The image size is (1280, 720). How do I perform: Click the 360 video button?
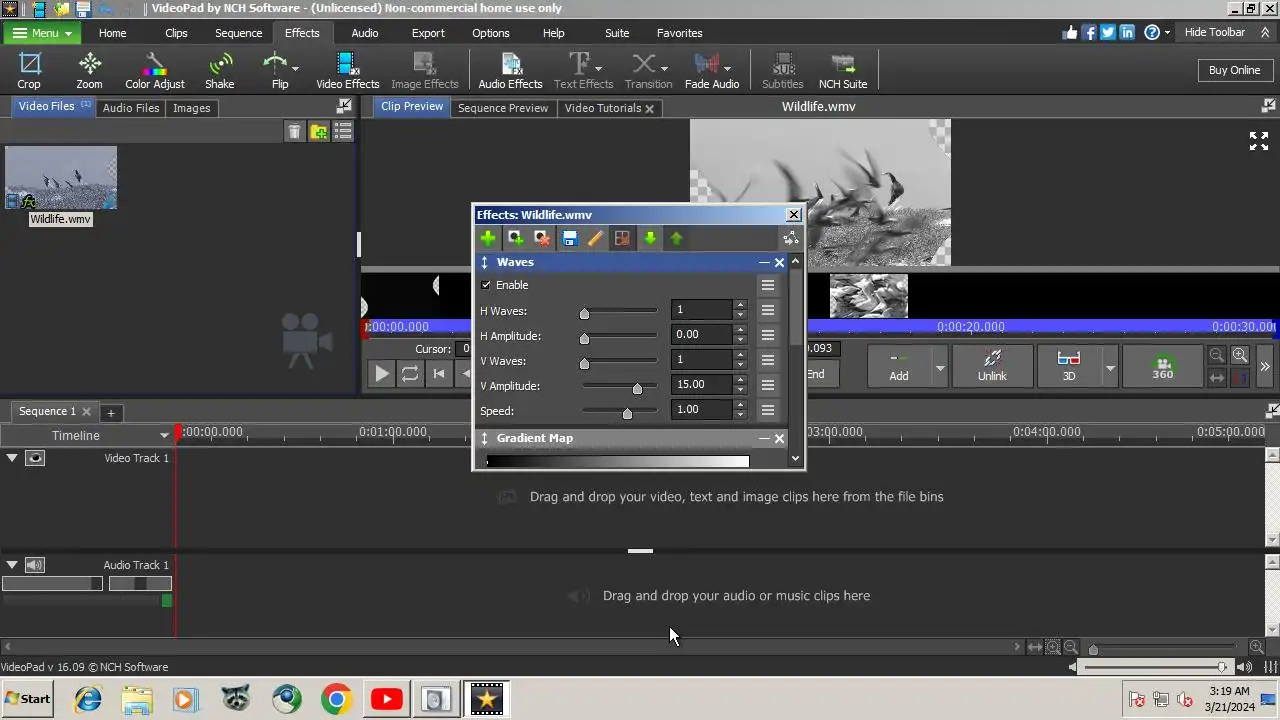tap(1162, 366)
